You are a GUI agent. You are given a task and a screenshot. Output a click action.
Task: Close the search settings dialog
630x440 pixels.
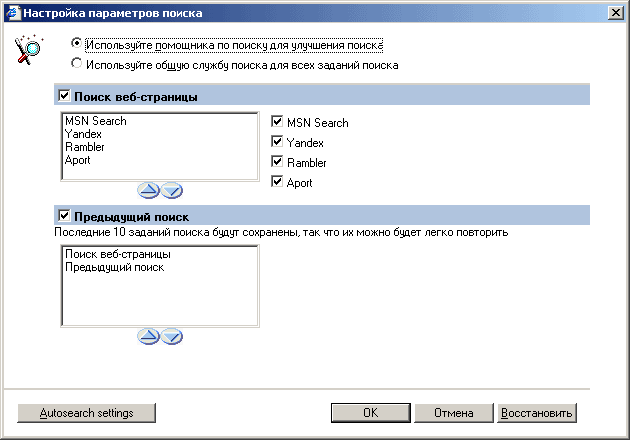click(x=616, y=13)
